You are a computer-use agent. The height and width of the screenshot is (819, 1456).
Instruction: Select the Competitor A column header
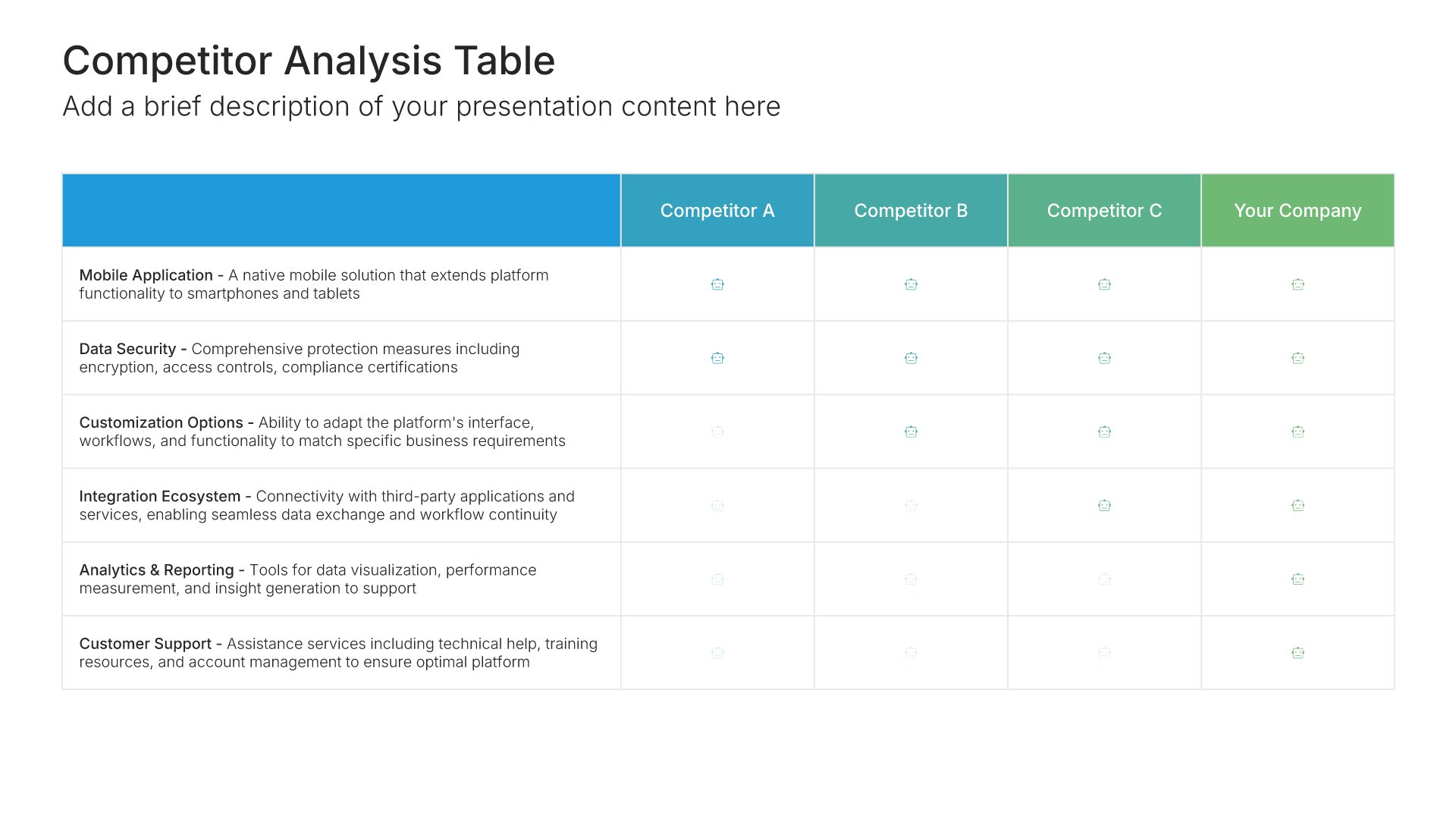[717, 211]
